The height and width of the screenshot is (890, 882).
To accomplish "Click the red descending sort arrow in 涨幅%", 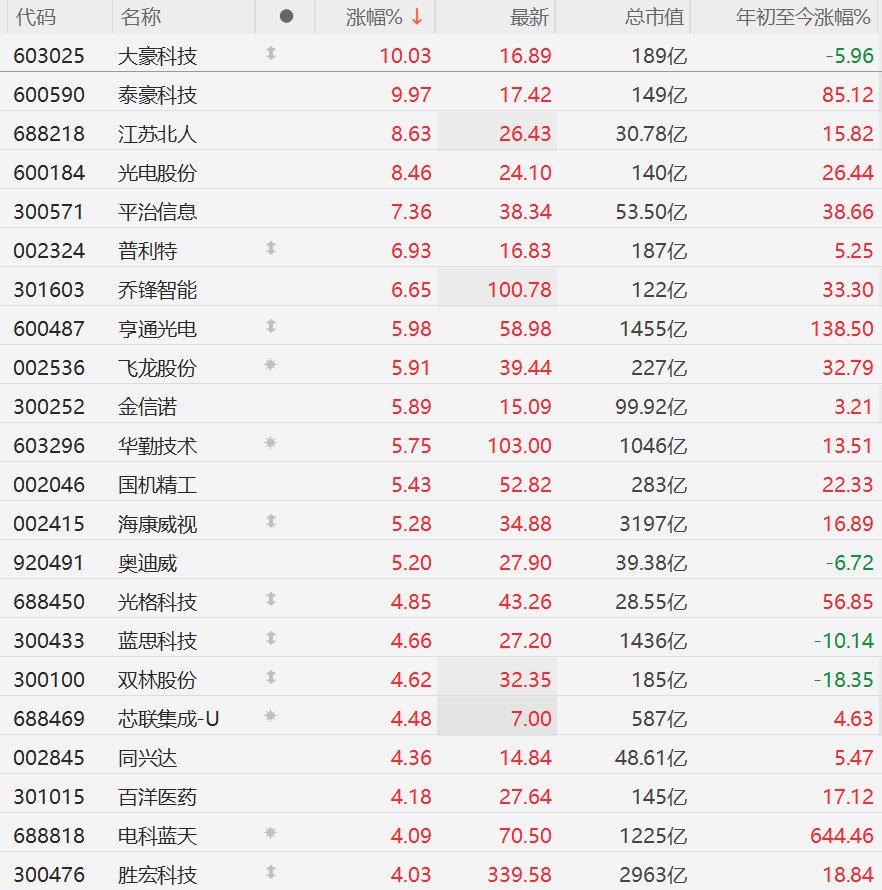I will coord(417,17).
